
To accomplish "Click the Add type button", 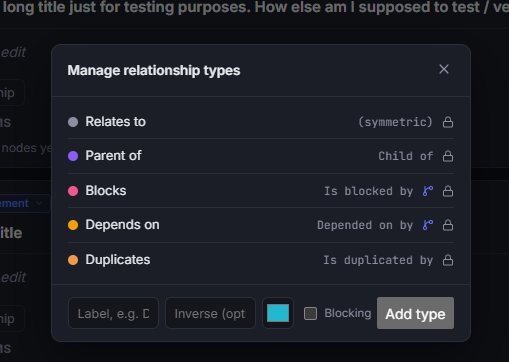I will 415,313.
